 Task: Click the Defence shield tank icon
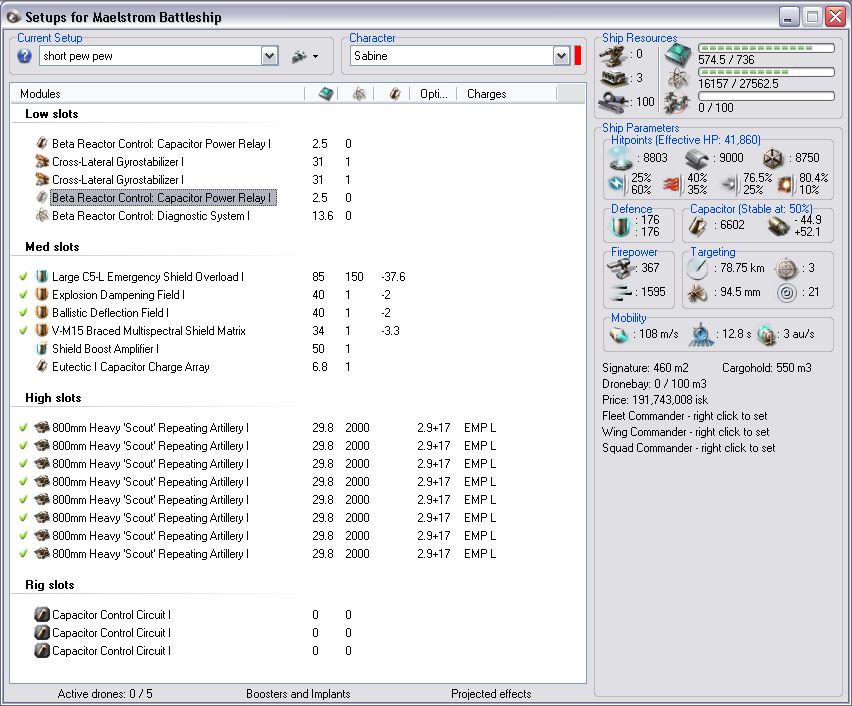click(x=620, y=226)
